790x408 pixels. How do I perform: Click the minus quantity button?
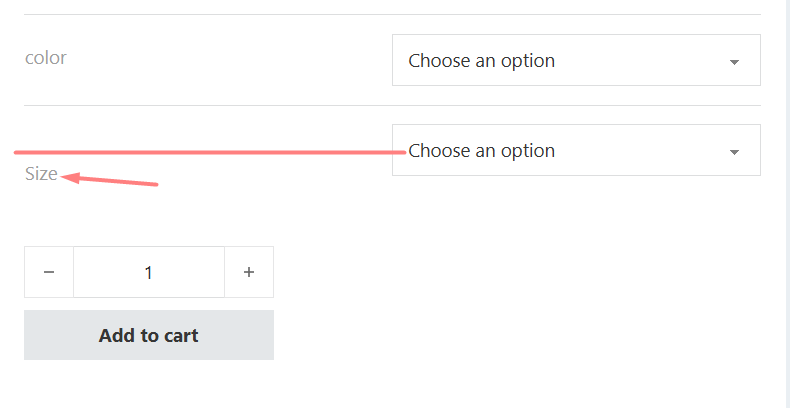[x=49, y=272]
